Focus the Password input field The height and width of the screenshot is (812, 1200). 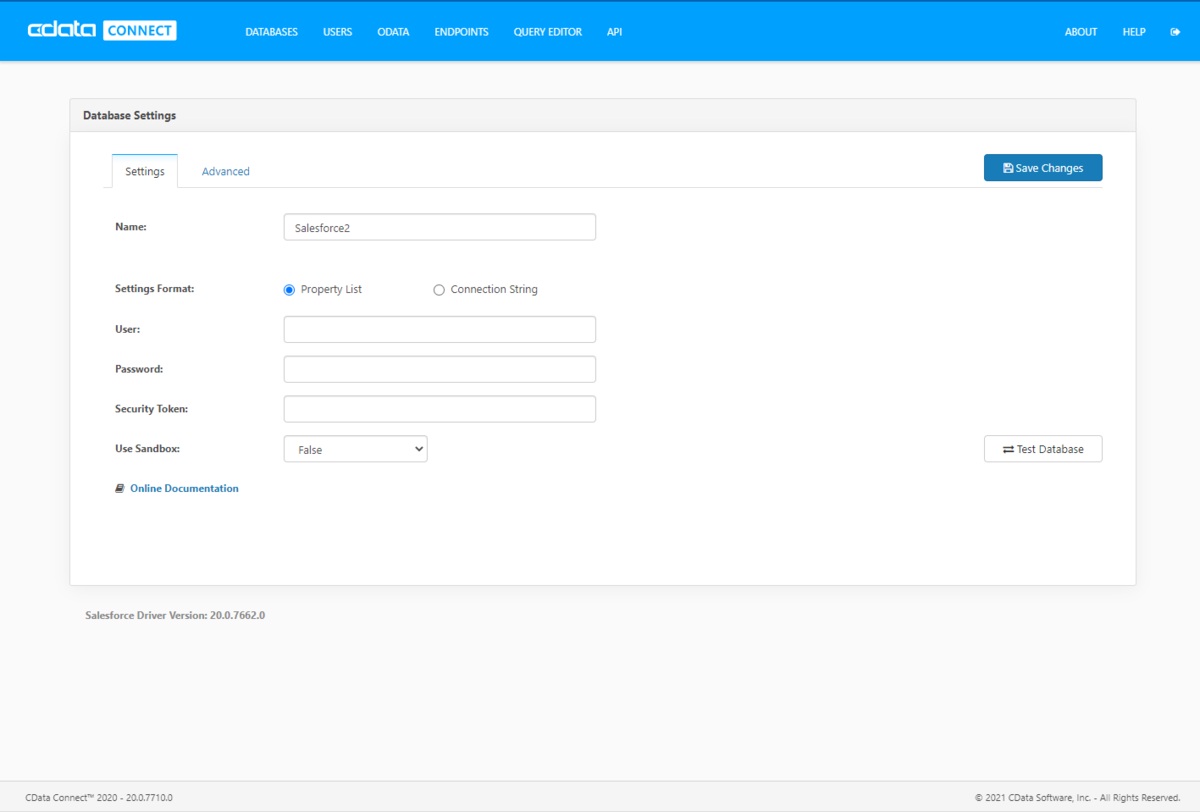coord(440,369)
